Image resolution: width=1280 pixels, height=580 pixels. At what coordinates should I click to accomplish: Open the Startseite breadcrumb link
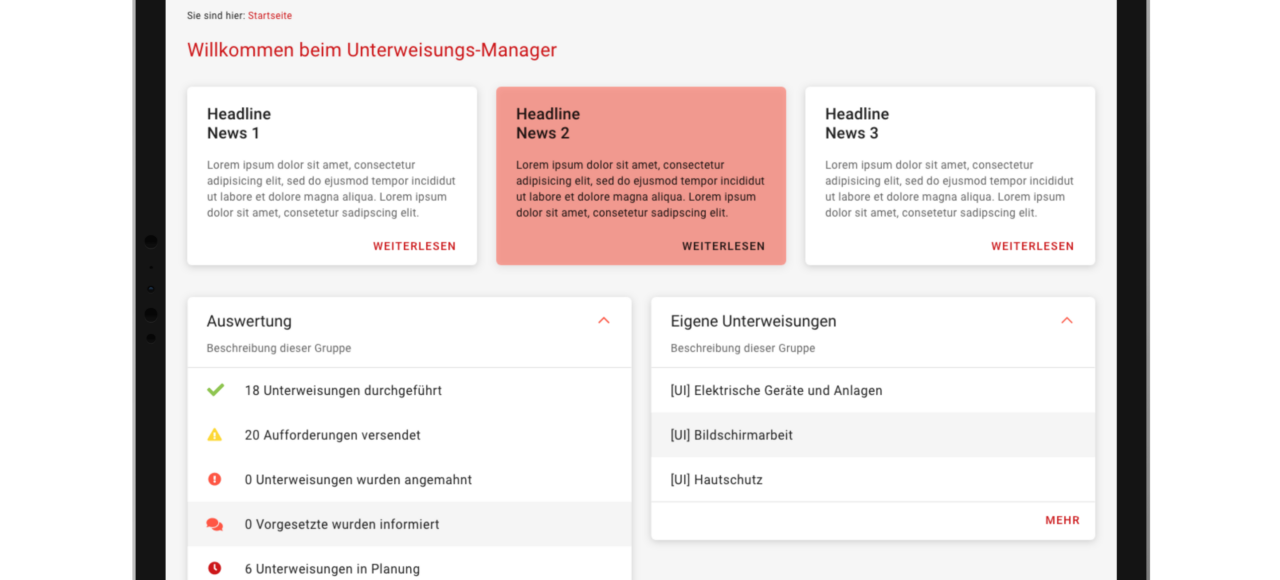[270, 16]
